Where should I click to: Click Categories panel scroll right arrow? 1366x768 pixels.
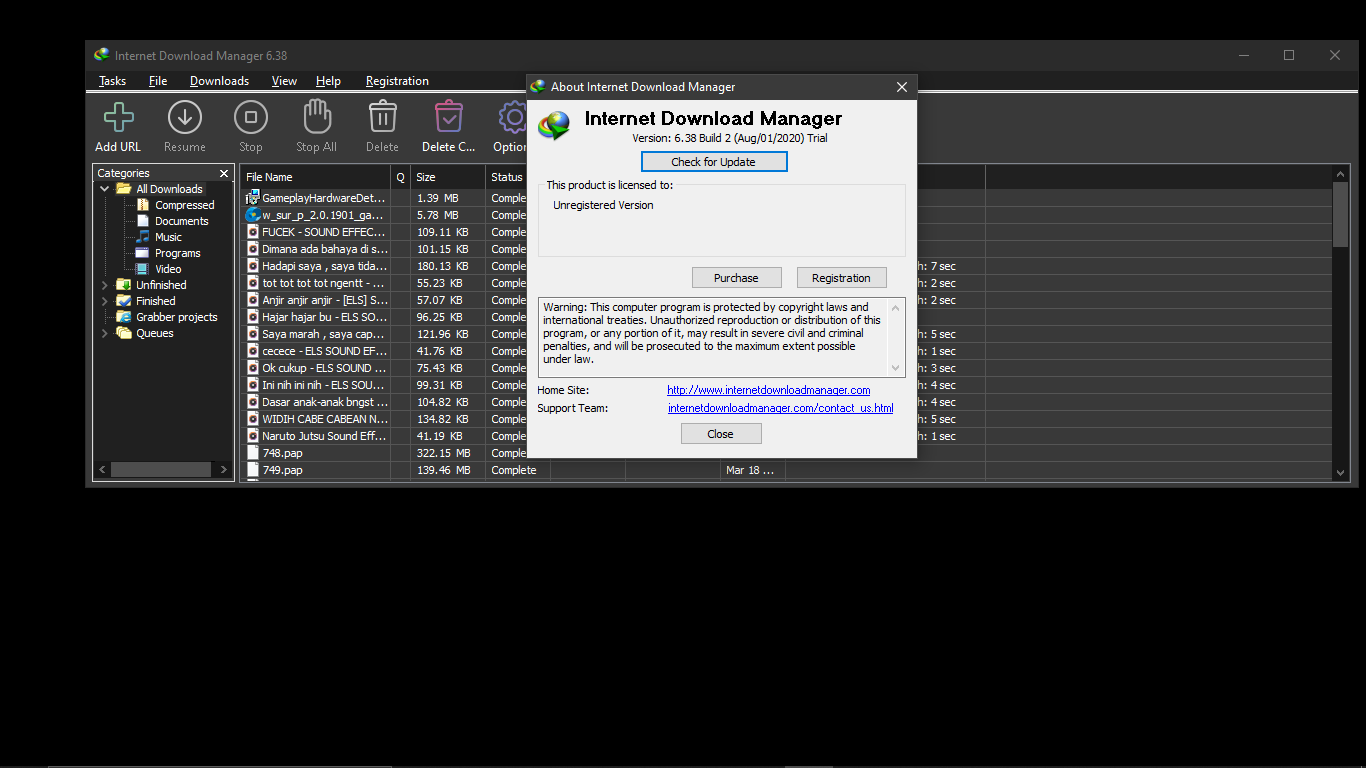(x=223, y=469)
